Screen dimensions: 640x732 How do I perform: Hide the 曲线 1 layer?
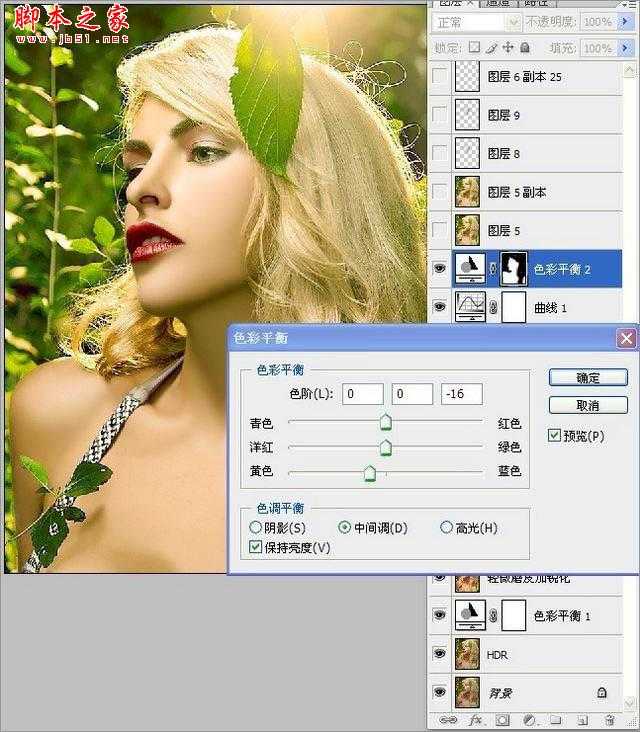click(439, 307)
